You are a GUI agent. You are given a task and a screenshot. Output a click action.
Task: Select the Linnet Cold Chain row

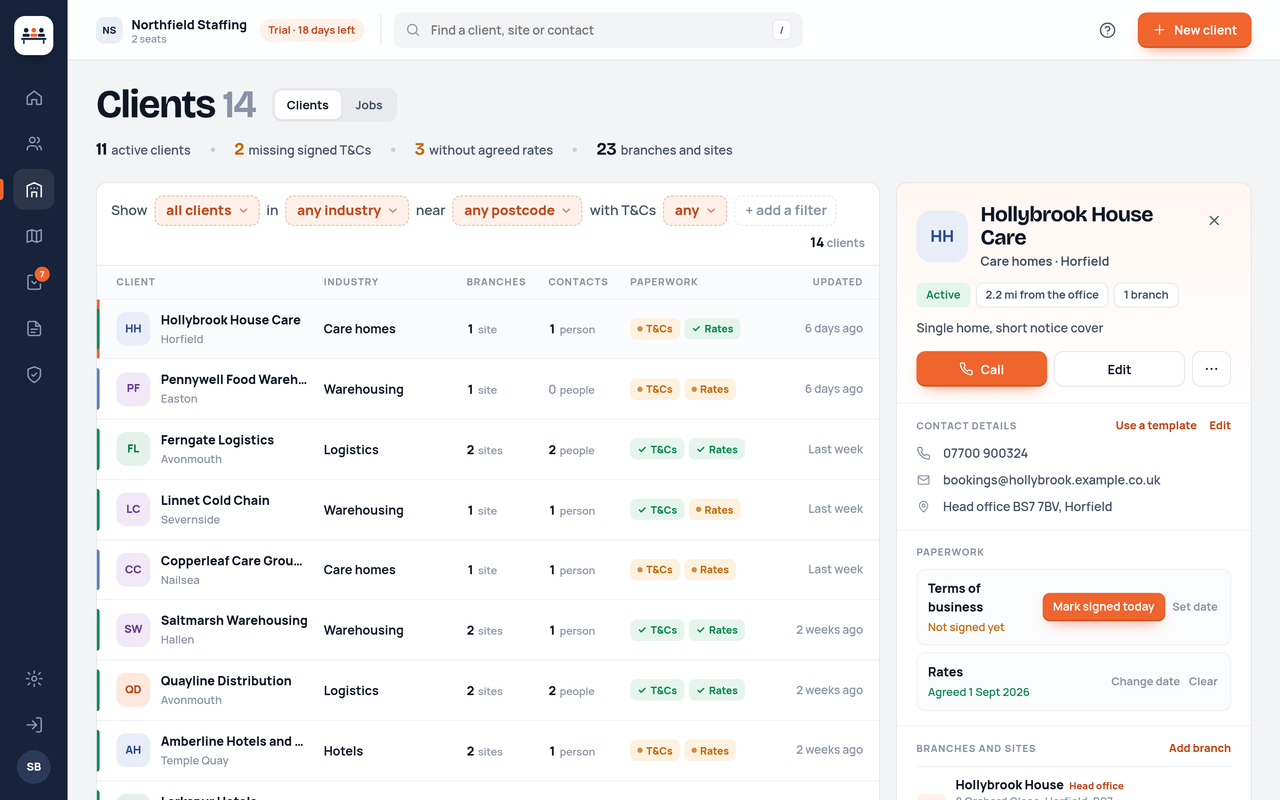coord(488,509)
